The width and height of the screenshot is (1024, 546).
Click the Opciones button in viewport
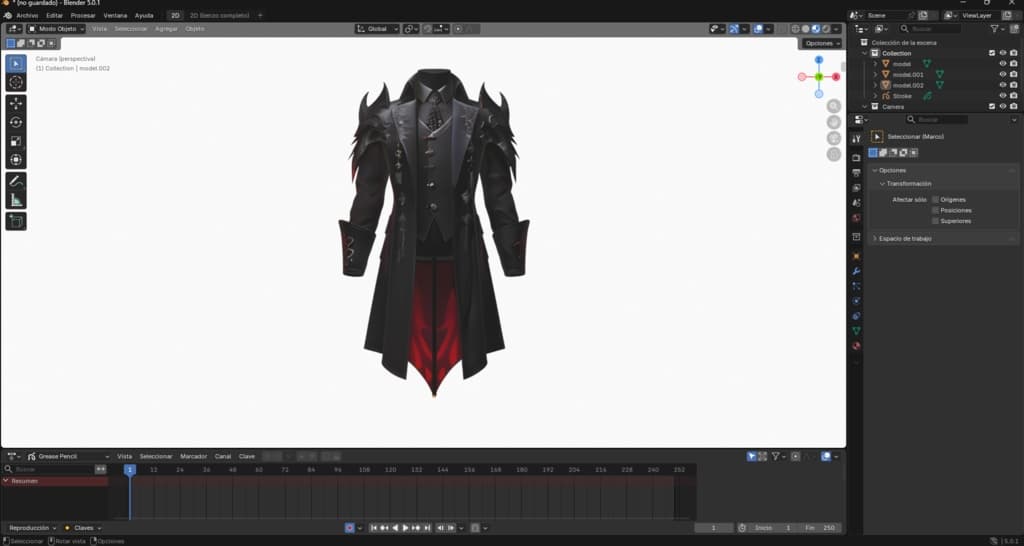822,43
